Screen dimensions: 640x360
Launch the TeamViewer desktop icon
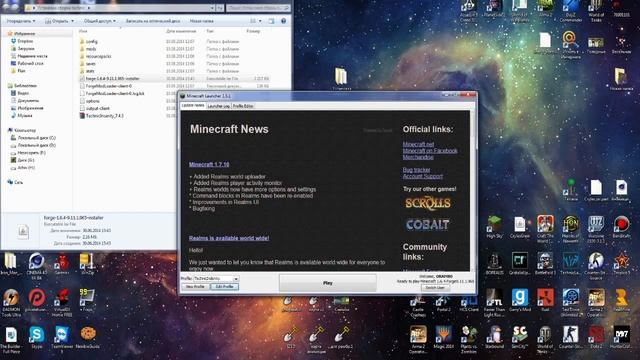(62, 338)
